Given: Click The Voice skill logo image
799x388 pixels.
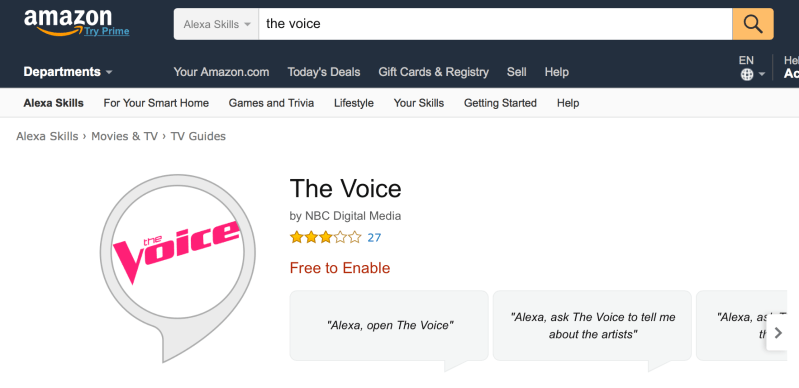Looking at the screenshot, I should coord(177,268).
